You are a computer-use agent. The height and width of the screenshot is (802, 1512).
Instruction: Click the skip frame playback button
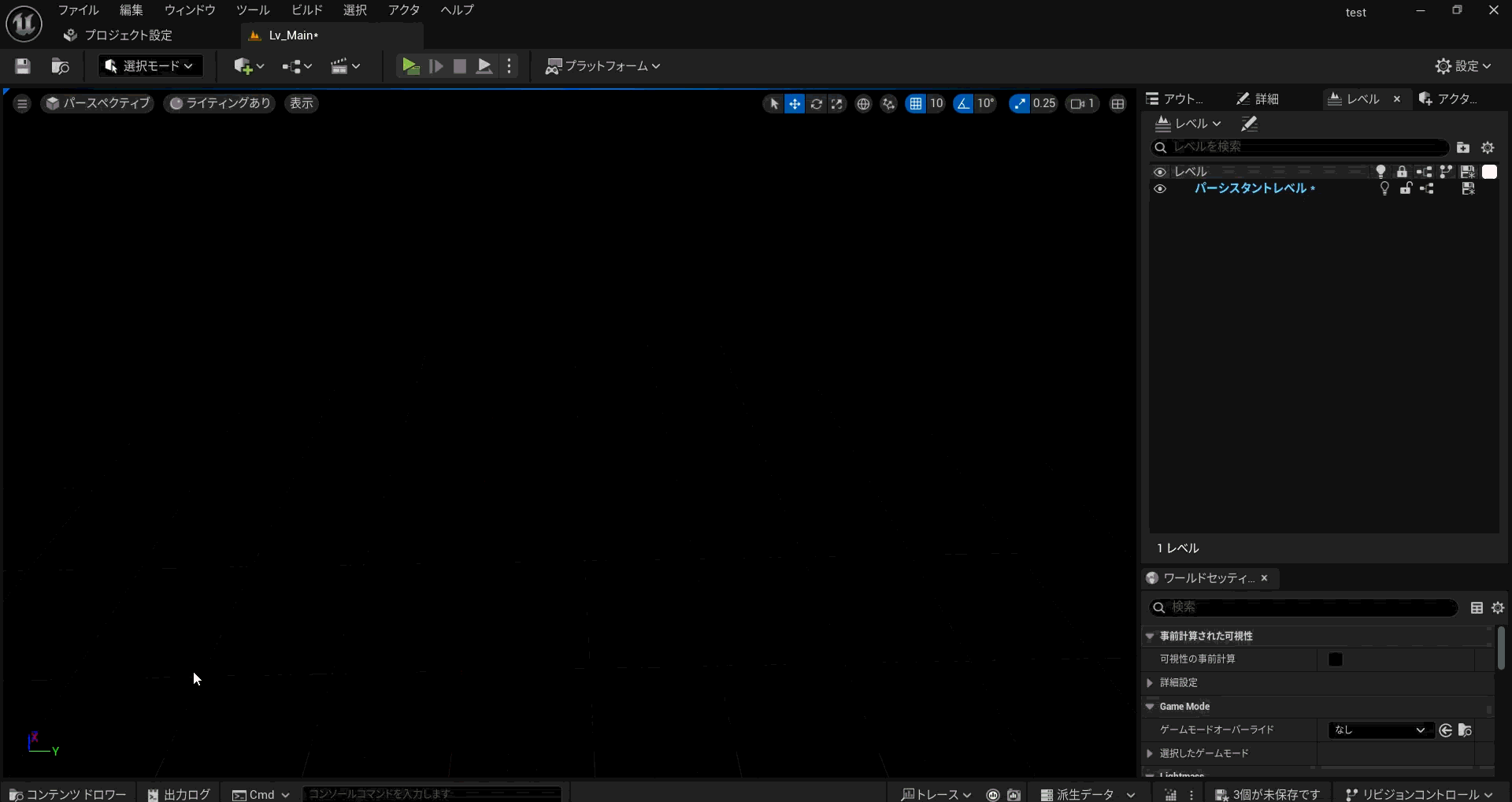435,66
